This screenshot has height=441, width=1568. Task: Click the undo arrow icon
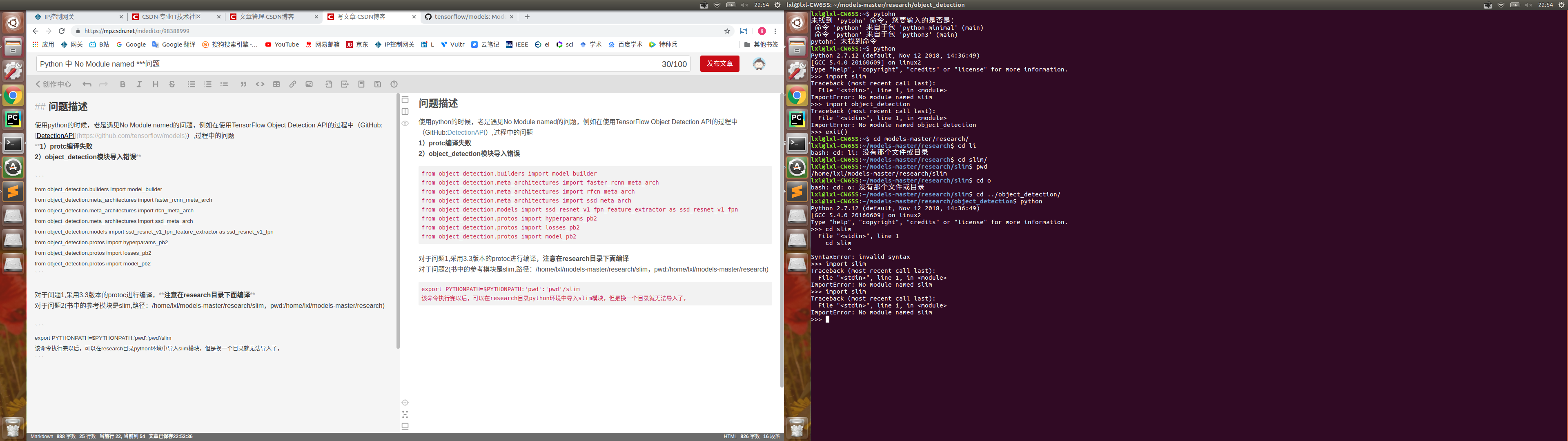tap(87, 84)
